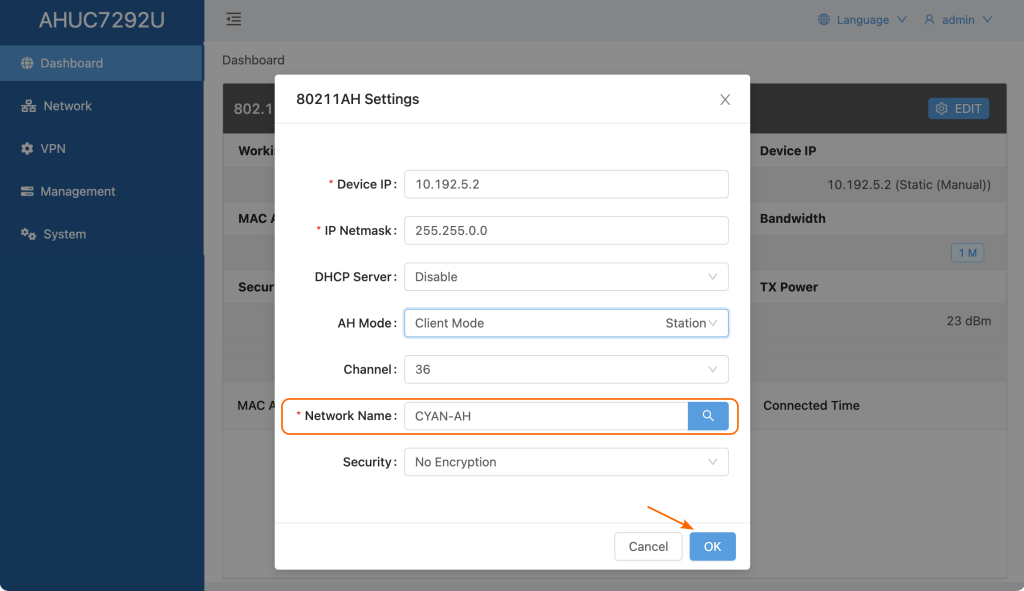Open the admin account dropdown
The height and width of the screenshot is (591, 1024).
[957, 20]
